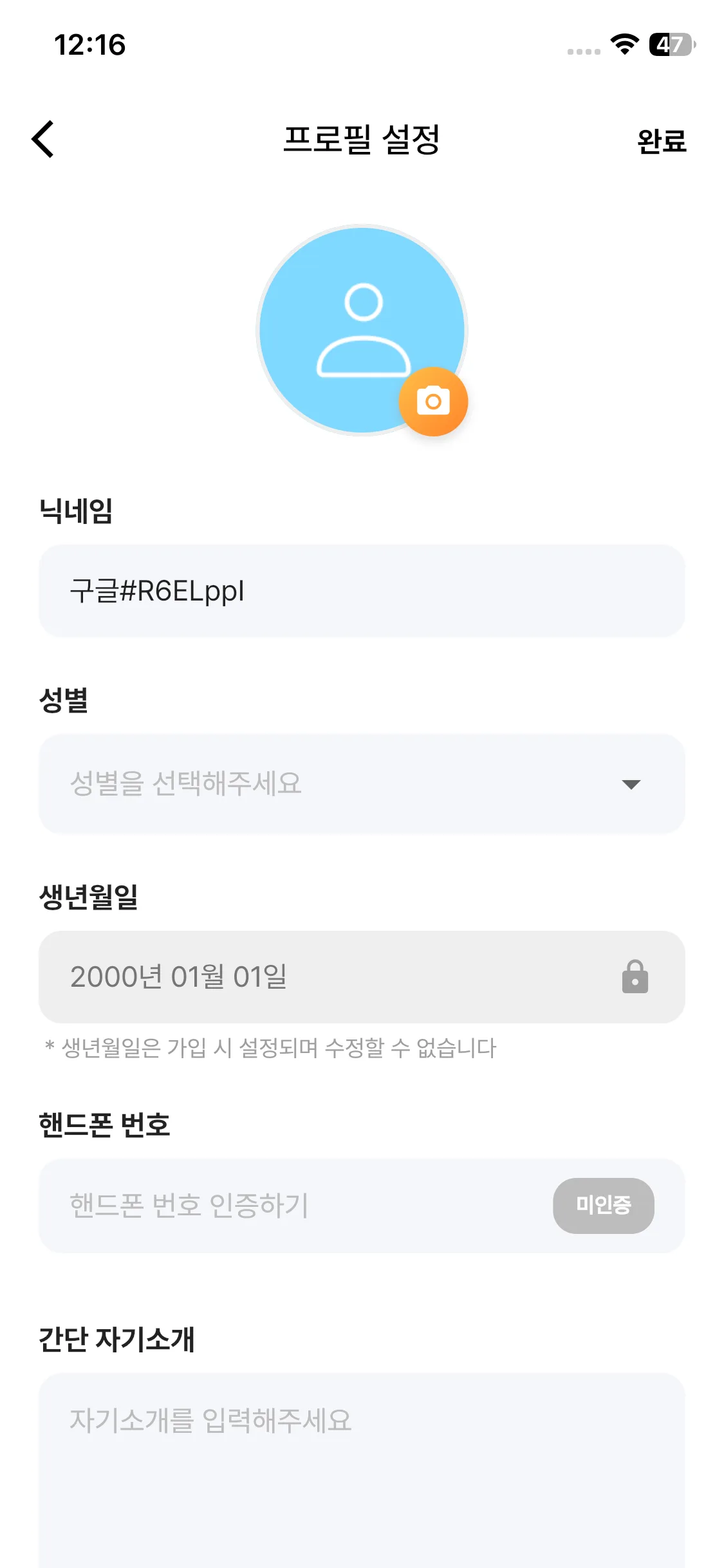Tap the orange camera icon on avatar
This screenshot has width=724, height=1568.
point(433,402)
